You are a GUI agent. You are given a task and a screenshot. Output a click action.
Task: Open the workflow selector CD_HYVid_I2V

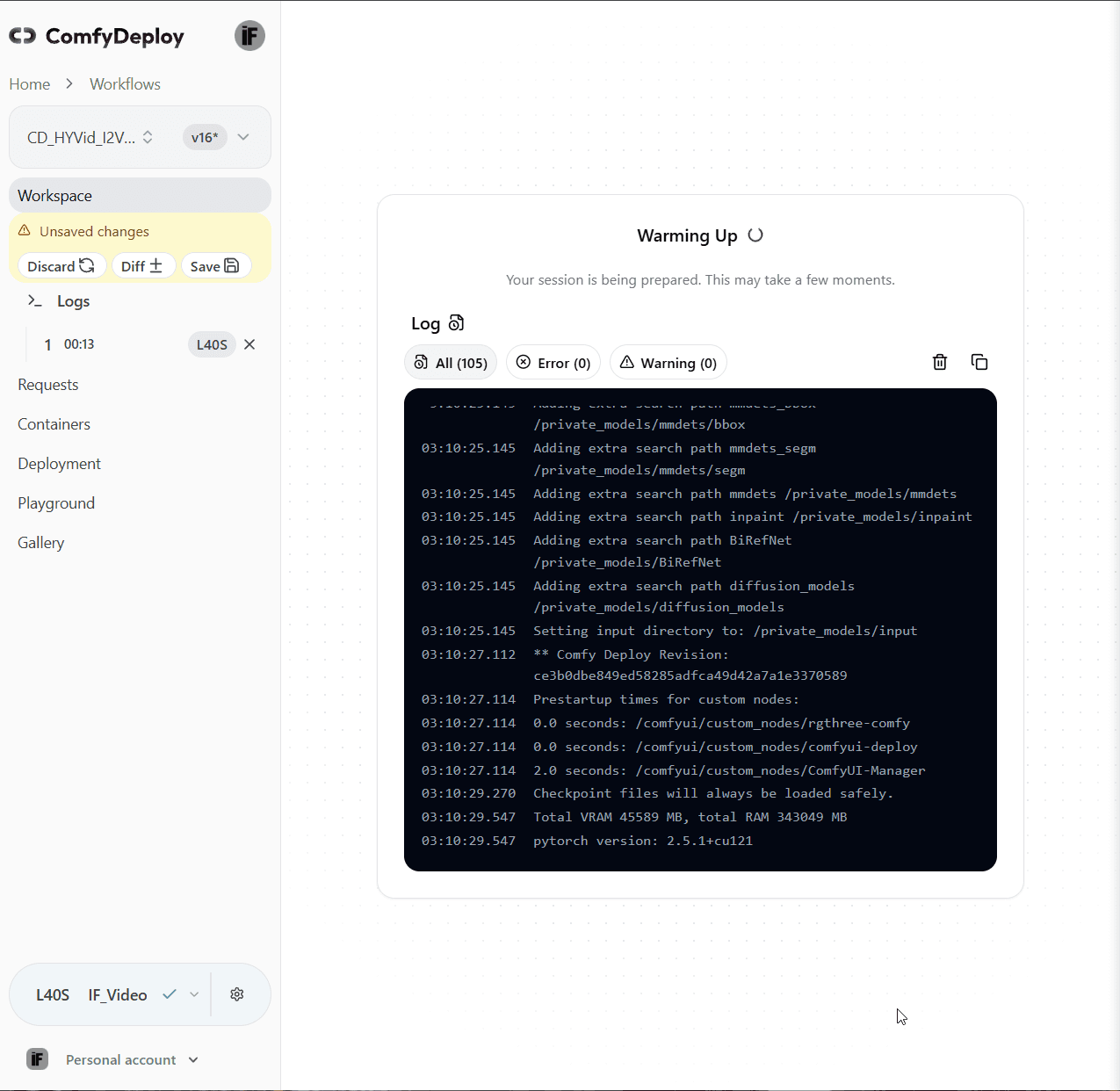88,137
